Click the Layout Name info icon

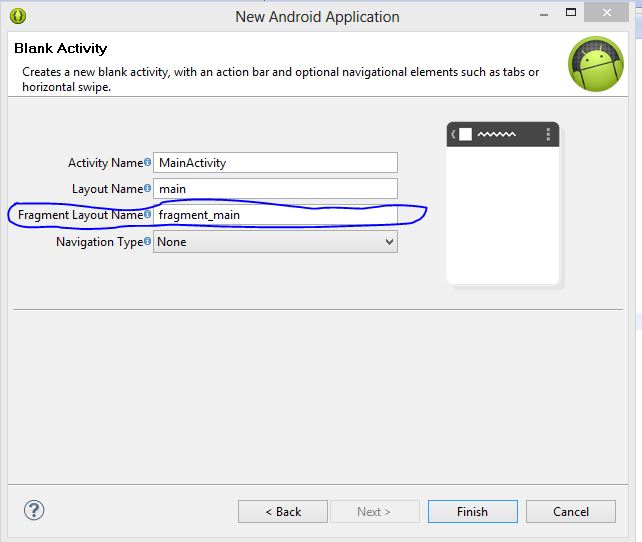(147, 188)
